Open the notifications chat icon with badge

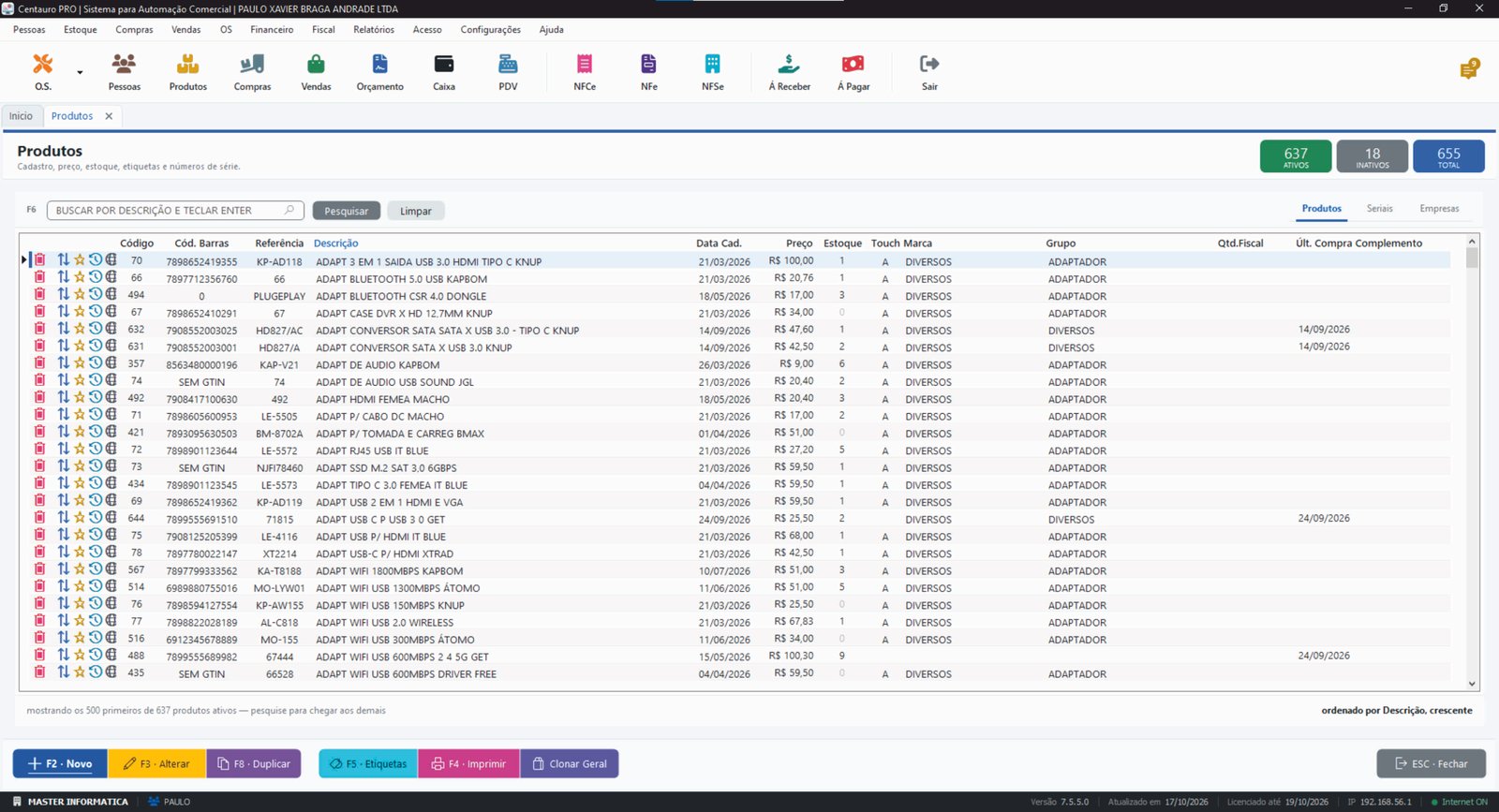pos(1469,69)
